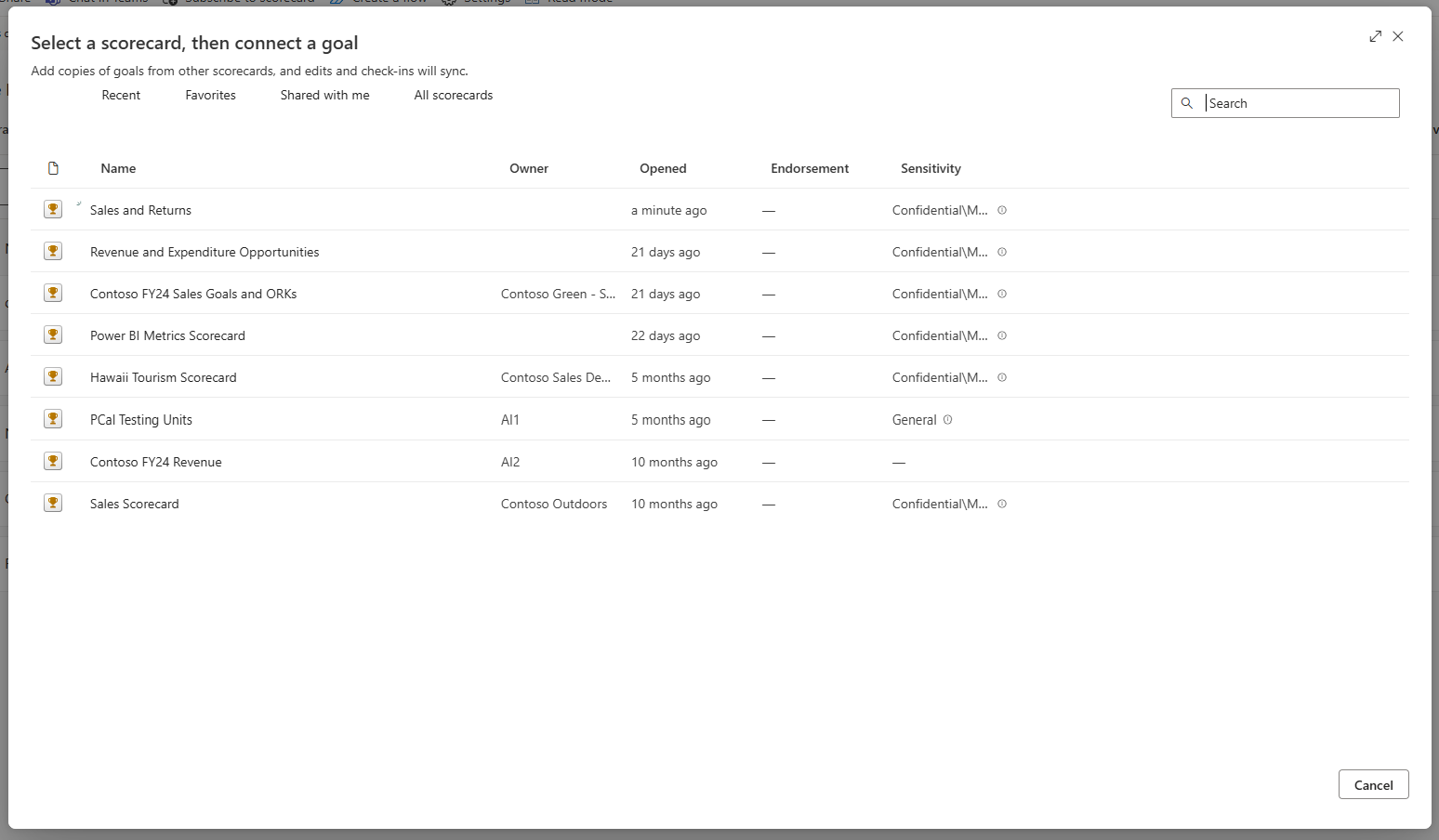Click the trophy icon for Sales and Returns

point(53,209)
